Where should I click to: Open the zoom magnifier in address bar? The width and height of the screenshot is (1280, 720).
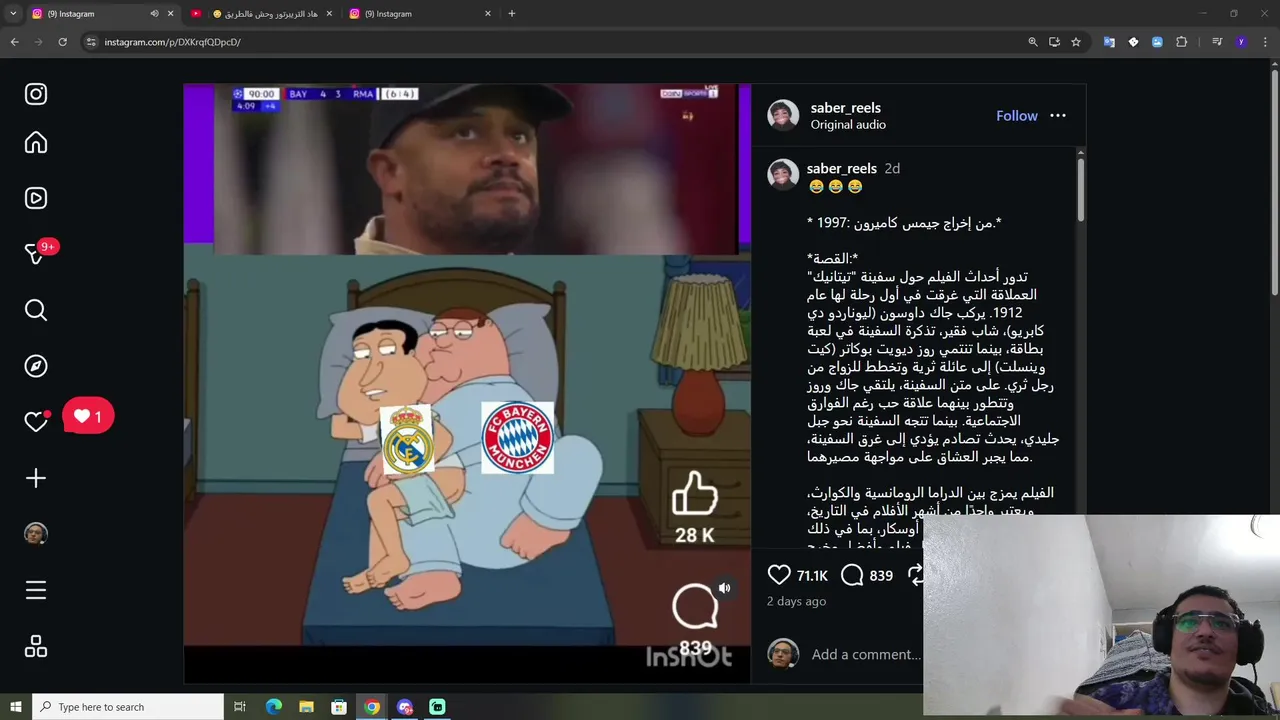click(x=1033, y=42)
